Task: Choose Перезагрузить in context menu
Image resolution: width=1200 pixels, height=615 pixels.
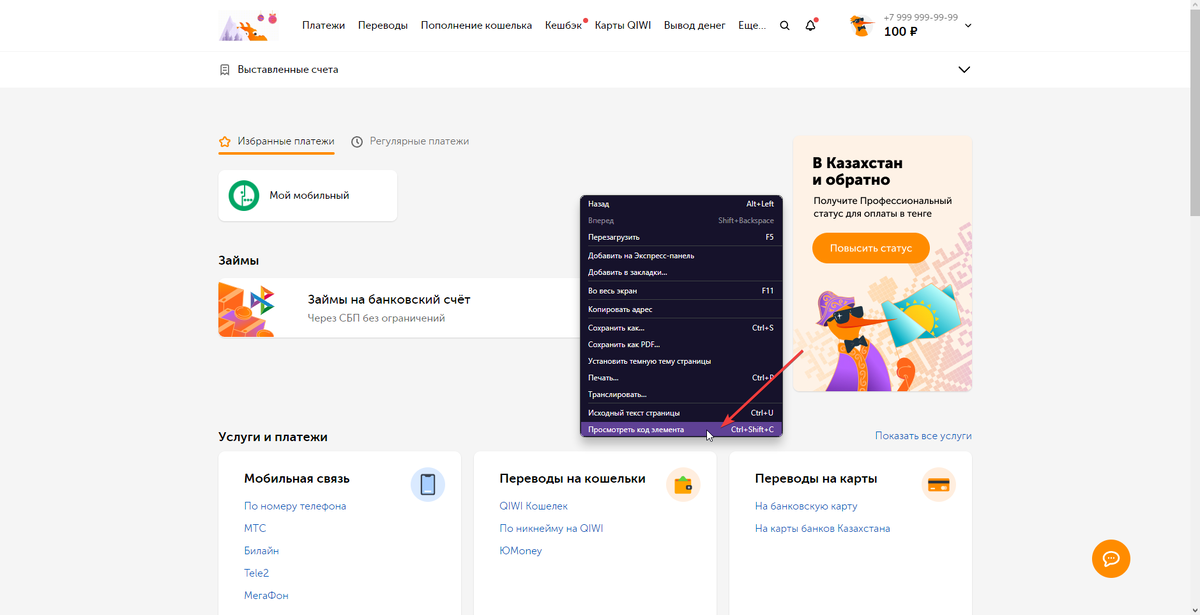Action: tap(681, 237)
